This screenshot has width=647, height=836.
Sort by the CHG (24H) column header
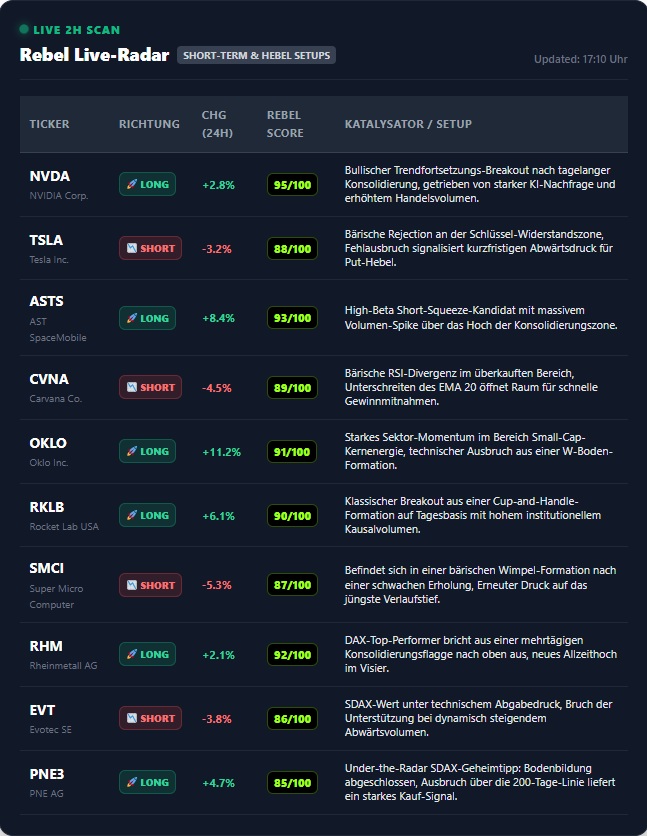[x=217, y=124]
